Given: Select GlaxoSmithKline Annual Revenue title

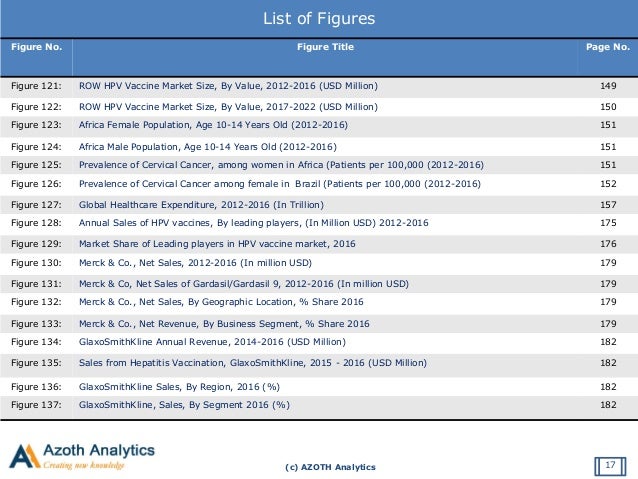Looking at the screenshot, I should coord(212,342).
